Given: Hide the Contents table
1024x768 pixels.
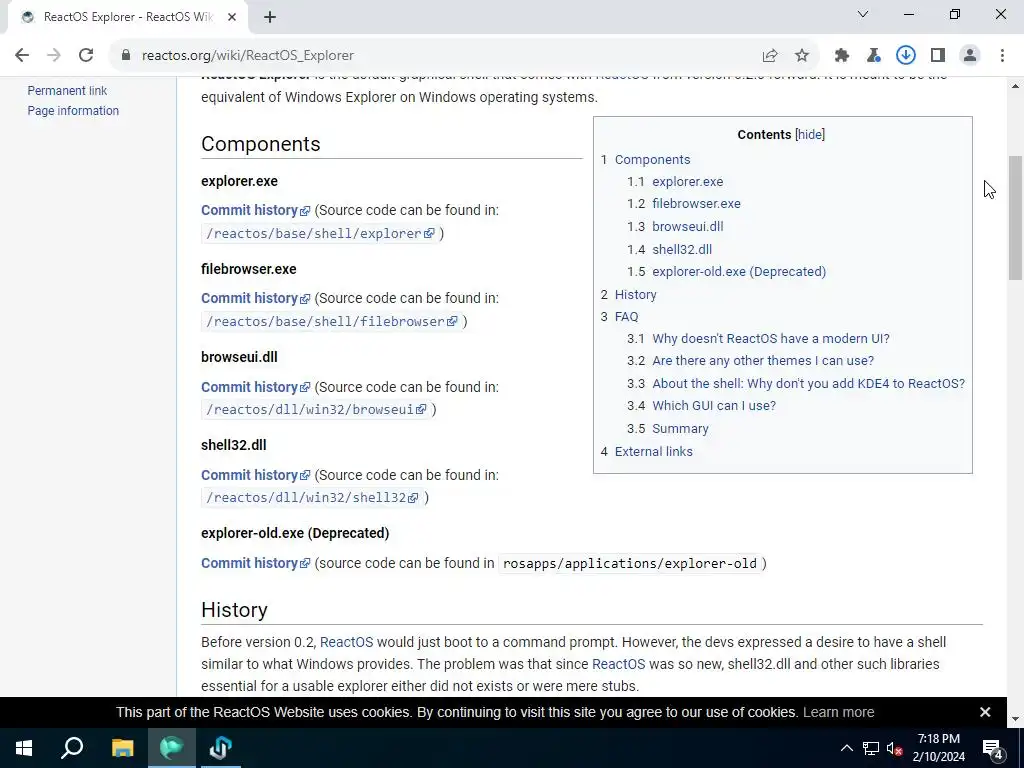Looking at the screenshot, I should (x=810, y=135).
